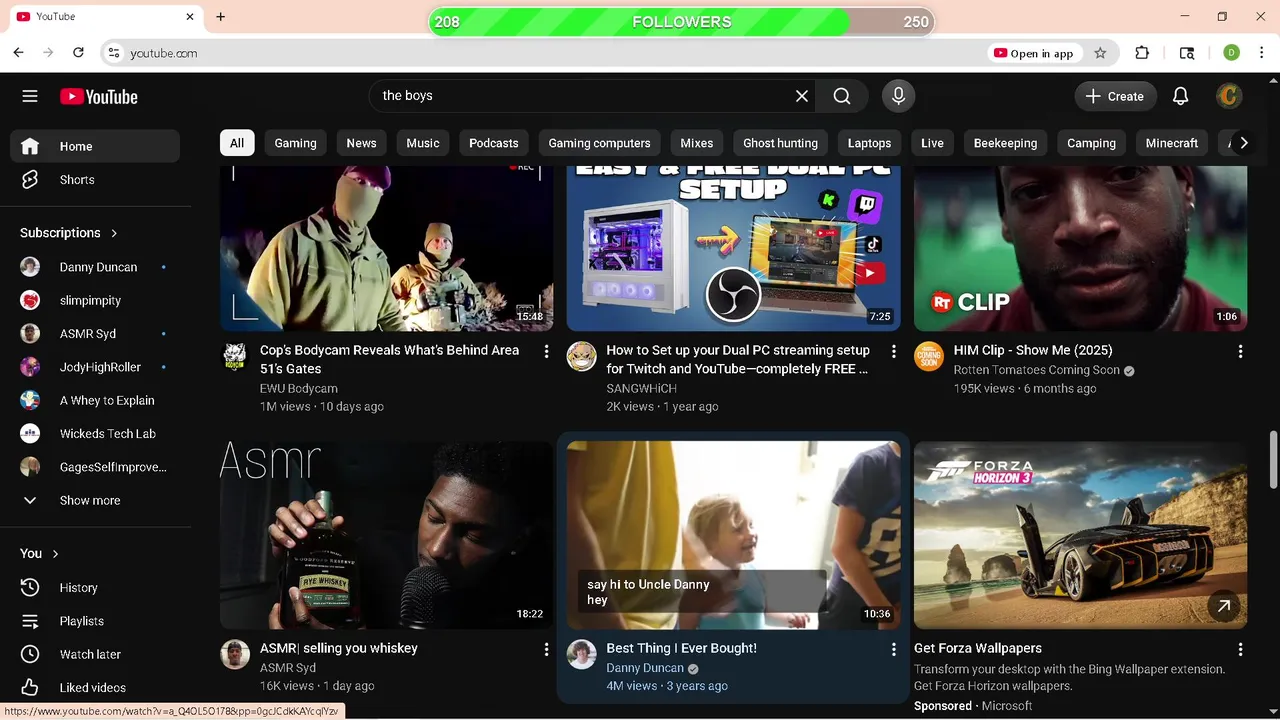Image resolution: width=1280 pixels, height=720 pixels.
Task: Open options for Best Thing I Ever Bought
Action: click(x=893, y=649)
